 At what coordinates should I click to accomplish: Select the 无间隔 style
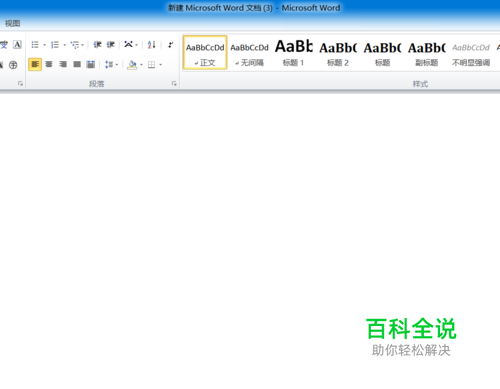pyautogui.click(x=249, y=52)
